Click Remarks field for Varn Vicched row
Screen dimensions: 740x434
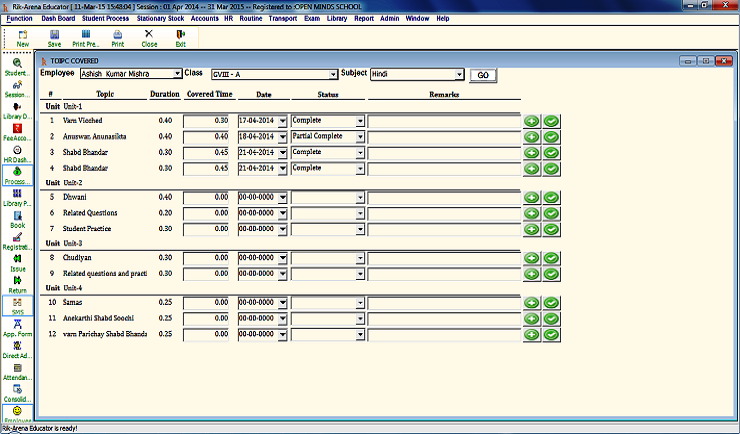pos(443,120)
